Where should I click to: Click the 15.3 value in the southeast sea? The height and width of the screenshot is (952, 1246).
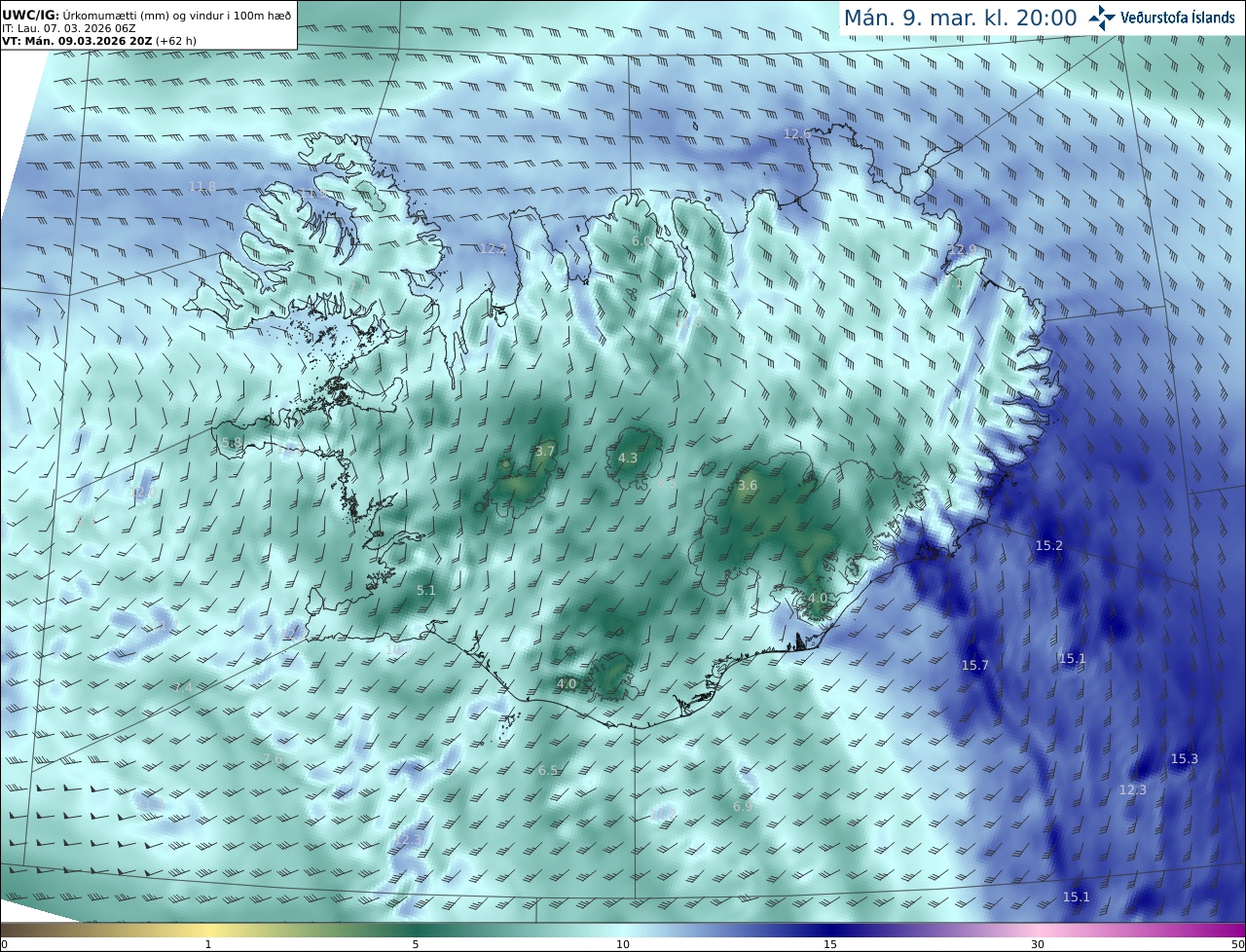coord(1185,758)
